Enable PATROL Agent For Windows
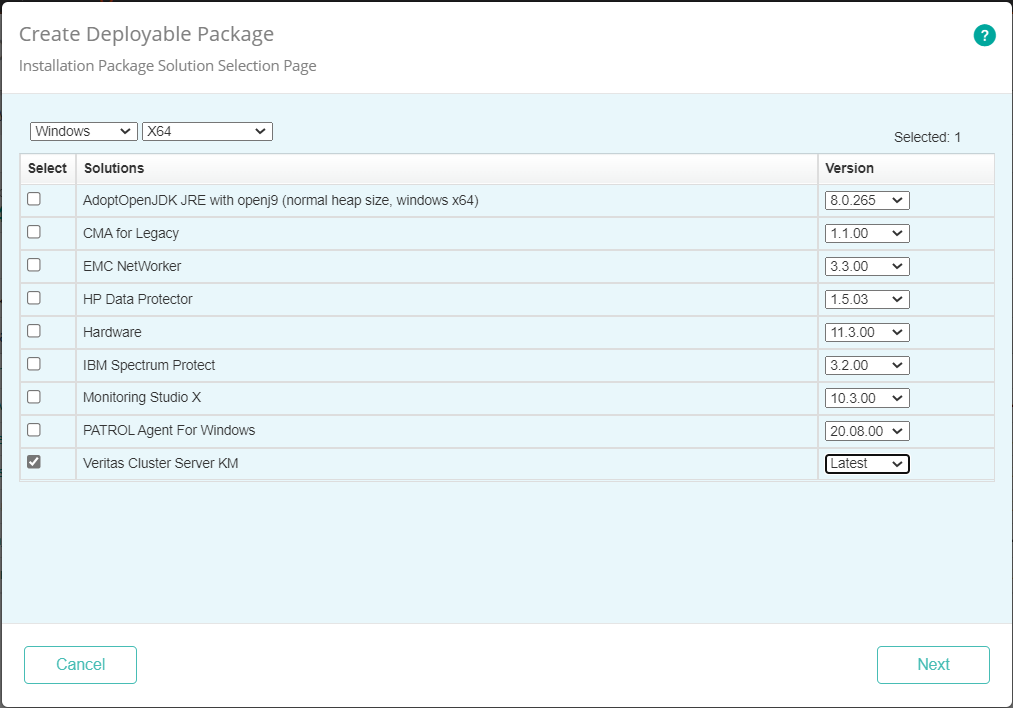 coord(36,430)
